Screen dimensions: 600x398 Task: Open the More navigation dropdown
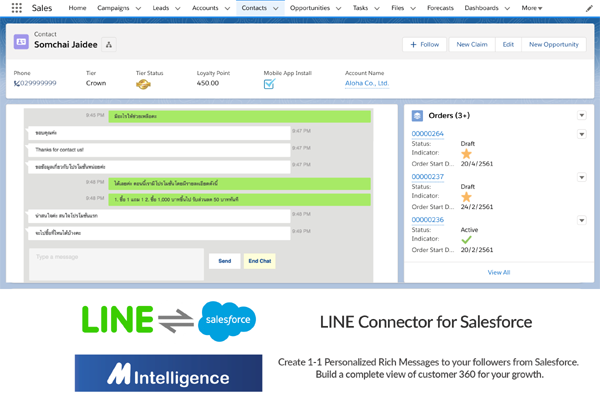click(x=532, y=8)
